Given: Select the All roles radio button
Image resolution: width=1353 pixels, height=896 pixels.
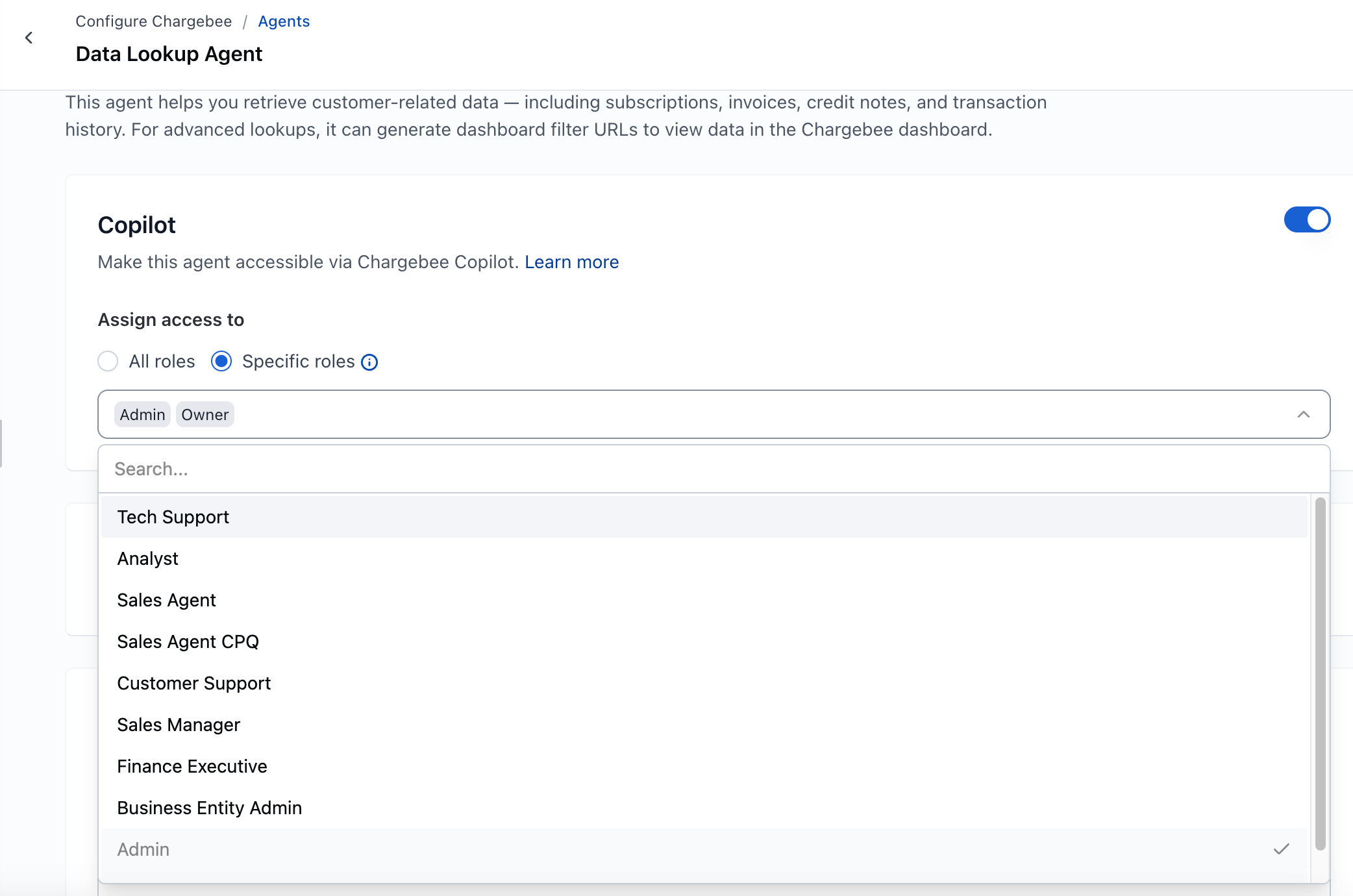Looking at the screenshot, I should tap(108, 361).
